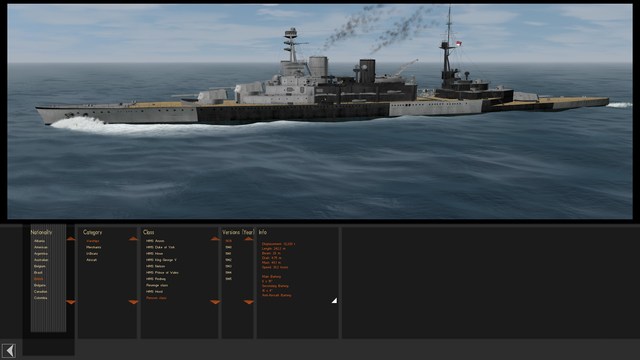
Task: Click Class list down arrow
Action: tap(215, 302)
